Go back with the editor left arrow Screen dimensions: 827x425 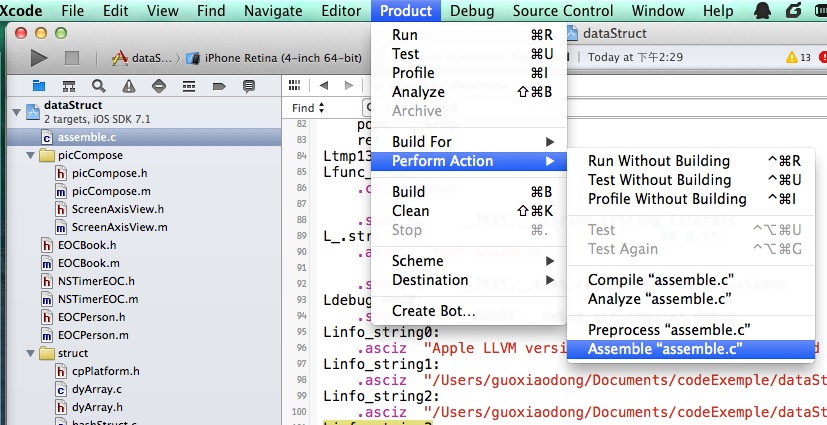[x=323, y=85]
